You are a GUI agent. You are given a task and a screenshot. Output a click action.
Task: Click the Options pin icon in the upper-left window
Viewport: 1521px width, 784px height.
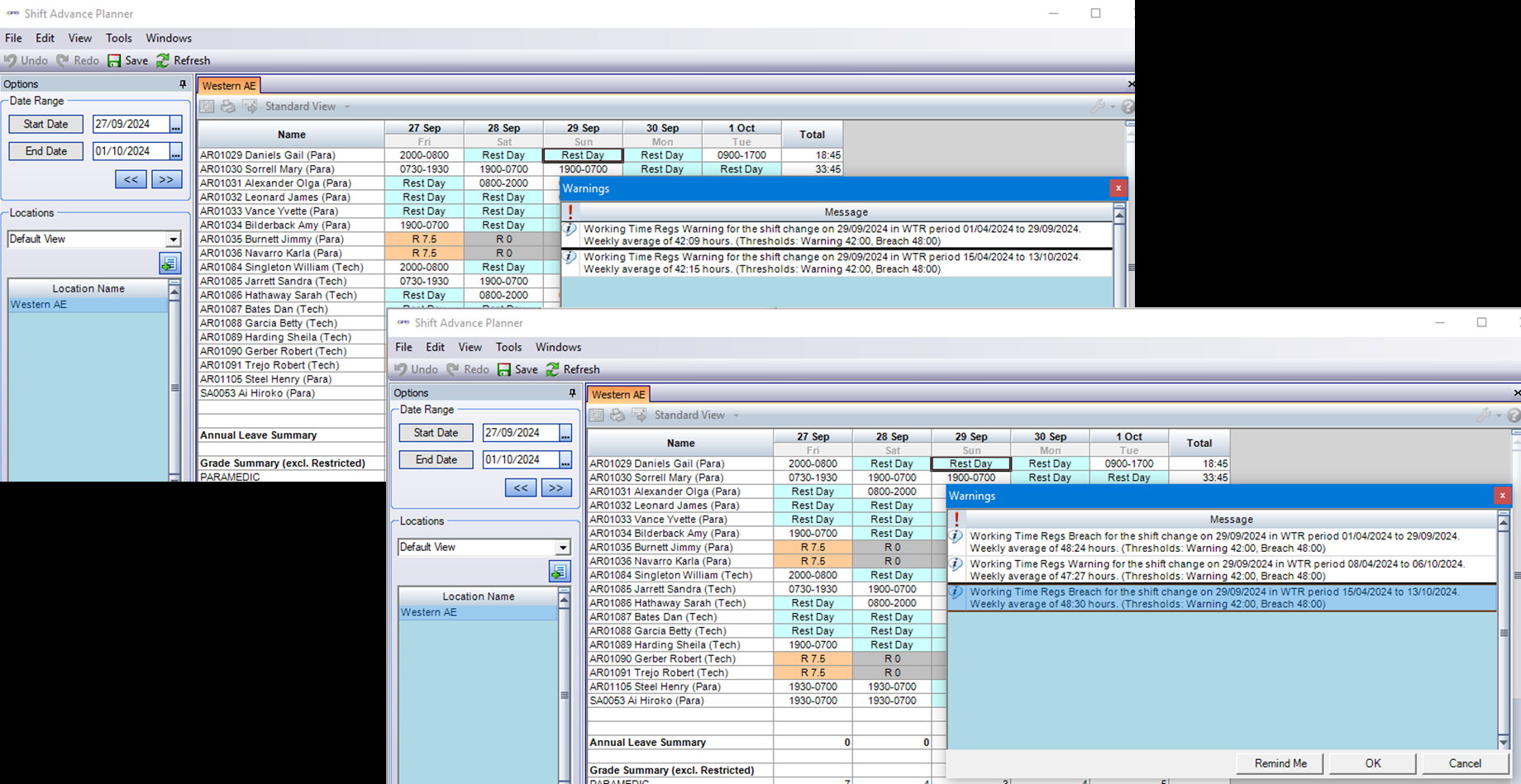[183, 84]
